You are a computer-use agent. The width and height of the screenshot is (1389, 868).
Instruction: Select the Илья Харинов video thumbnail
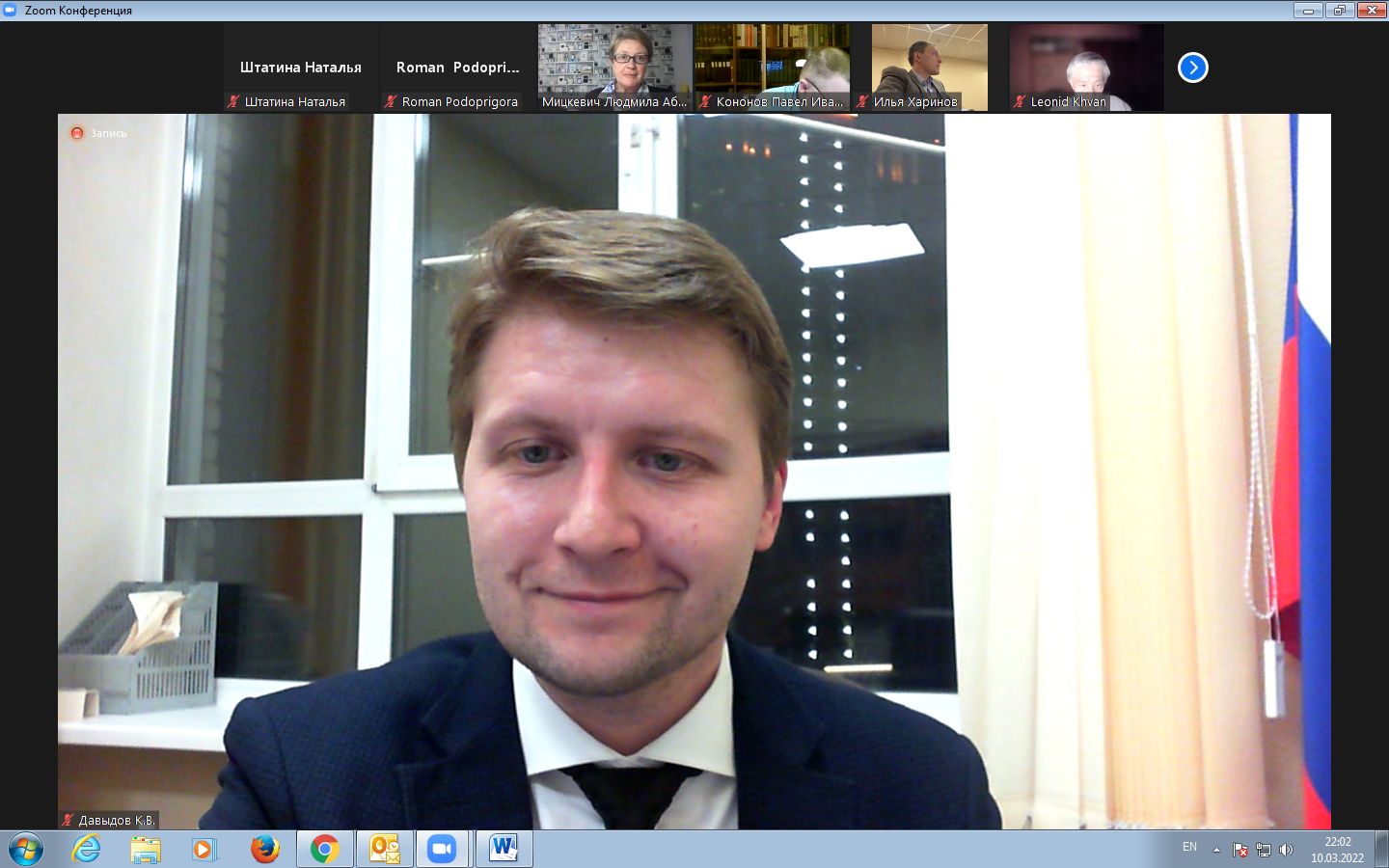[929, 68]
